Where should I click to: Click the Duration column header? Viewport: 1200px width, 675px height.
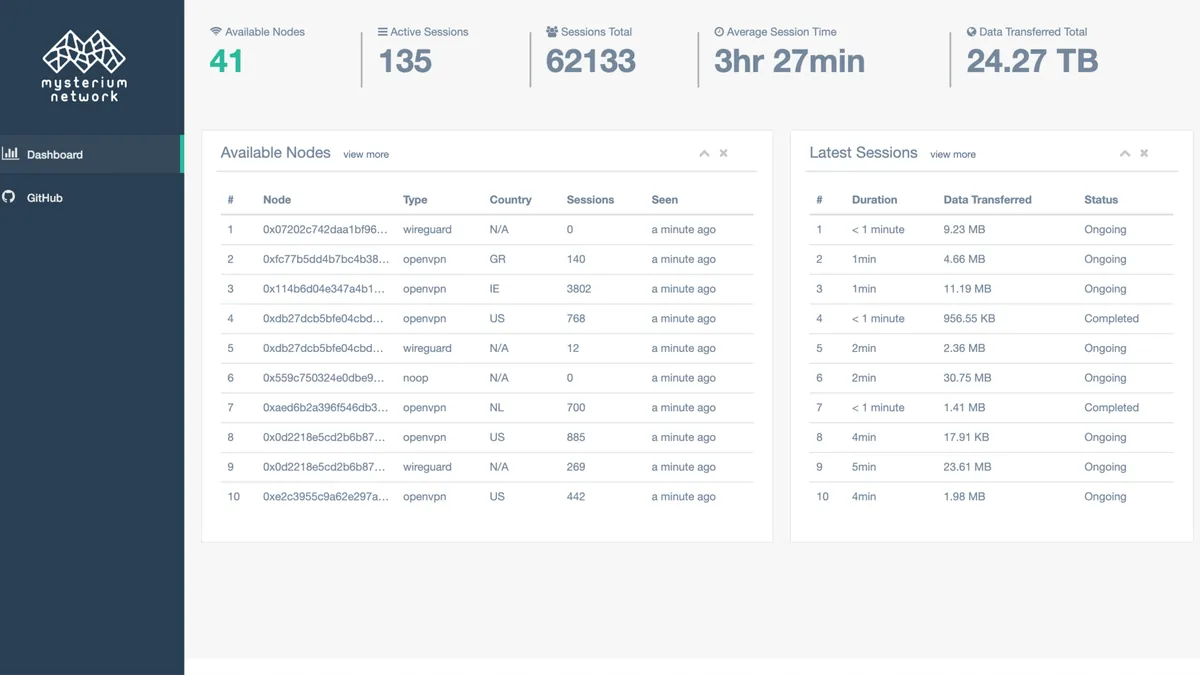(875, 200)
